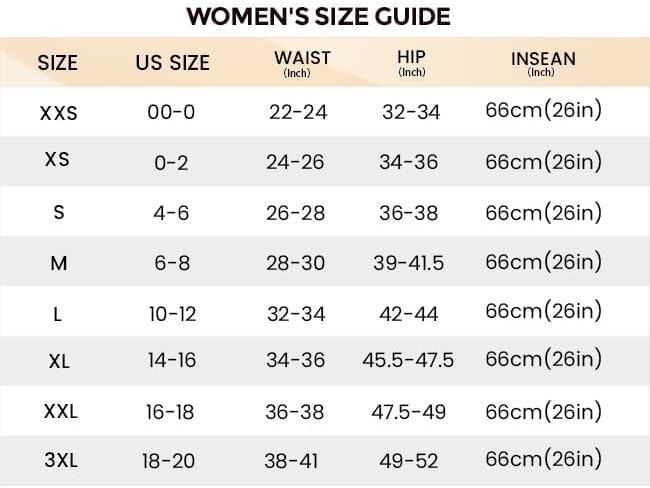This screenshot has width=650, height=488.
Task: Click the US size 00-0 cell
Action: [x=171, y=112]
